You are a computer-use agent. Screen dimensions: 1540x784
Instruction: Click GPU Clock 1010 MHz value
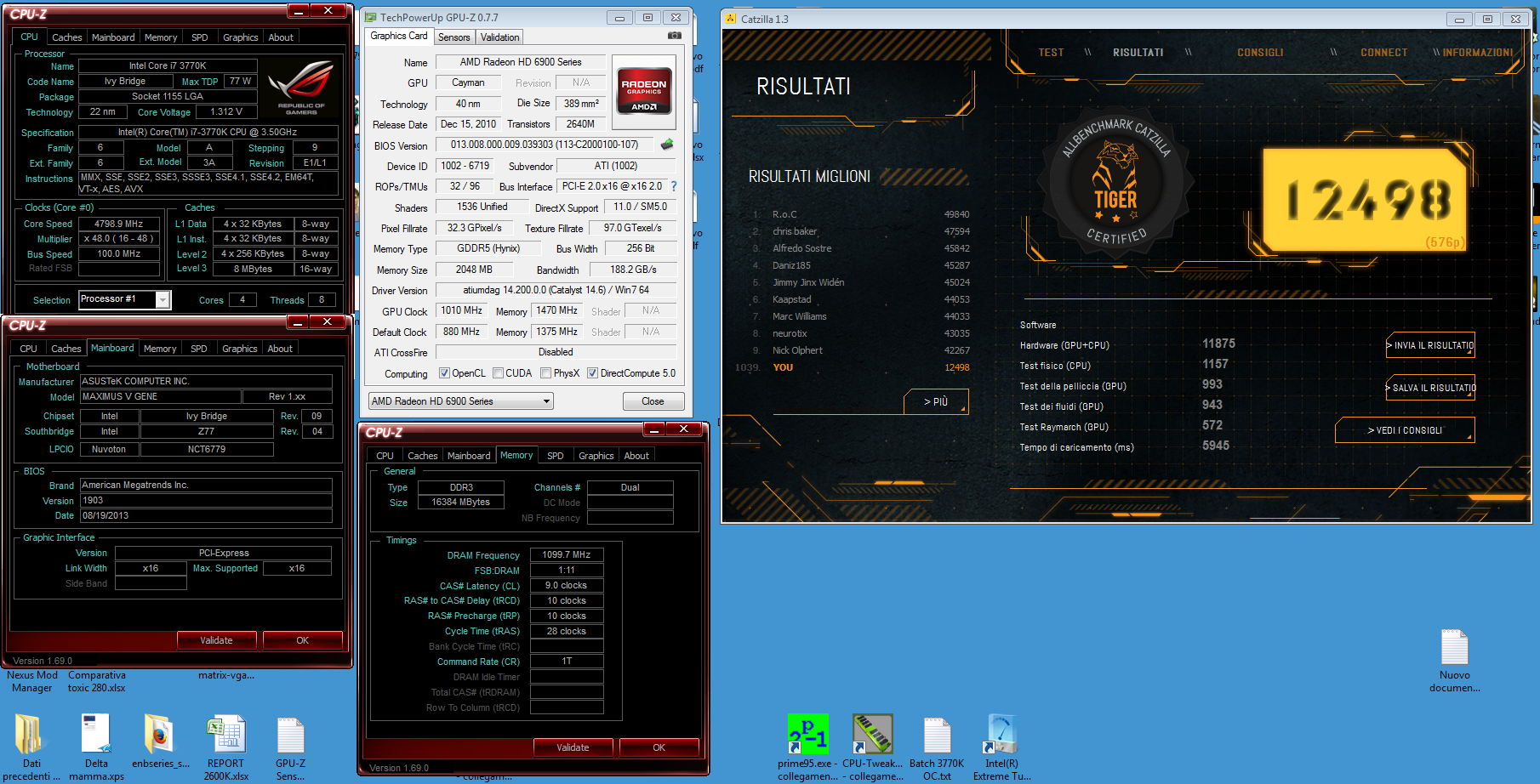coord(462,310)
